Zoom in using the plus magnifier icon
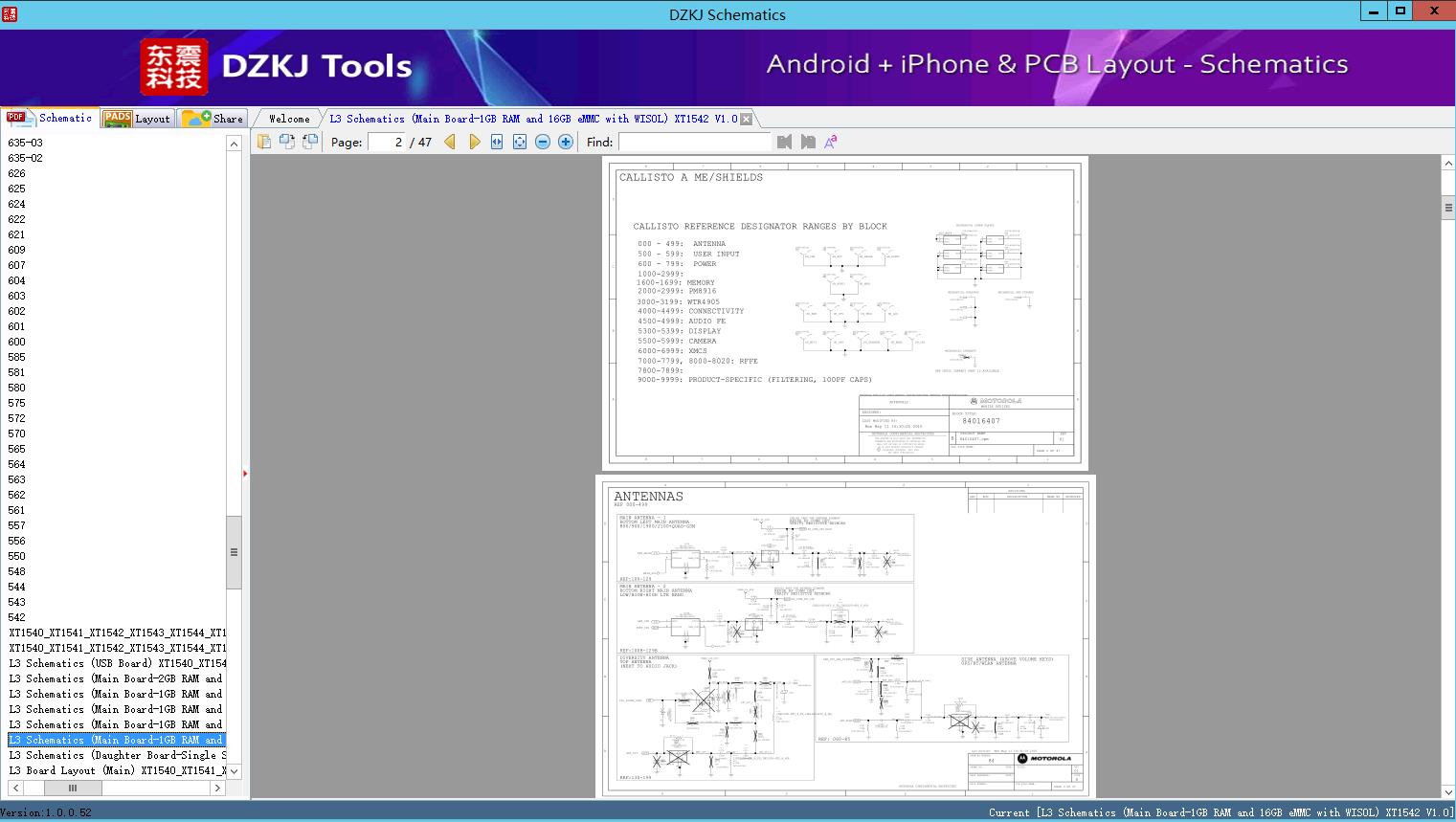 (x=564, y=141)
